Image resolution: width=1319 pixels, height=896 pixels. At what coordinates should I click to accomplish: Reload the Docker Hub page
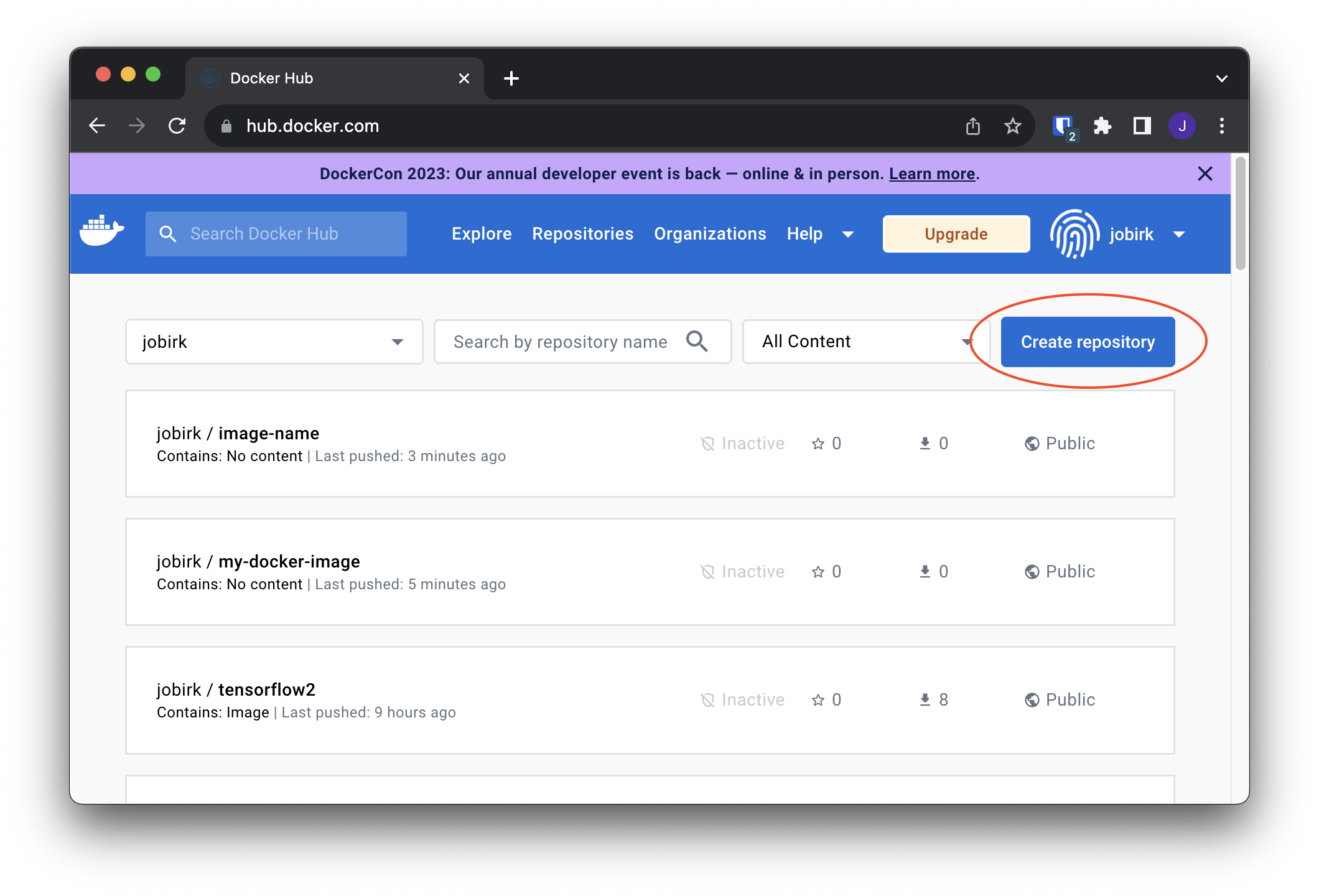point(177,126)
